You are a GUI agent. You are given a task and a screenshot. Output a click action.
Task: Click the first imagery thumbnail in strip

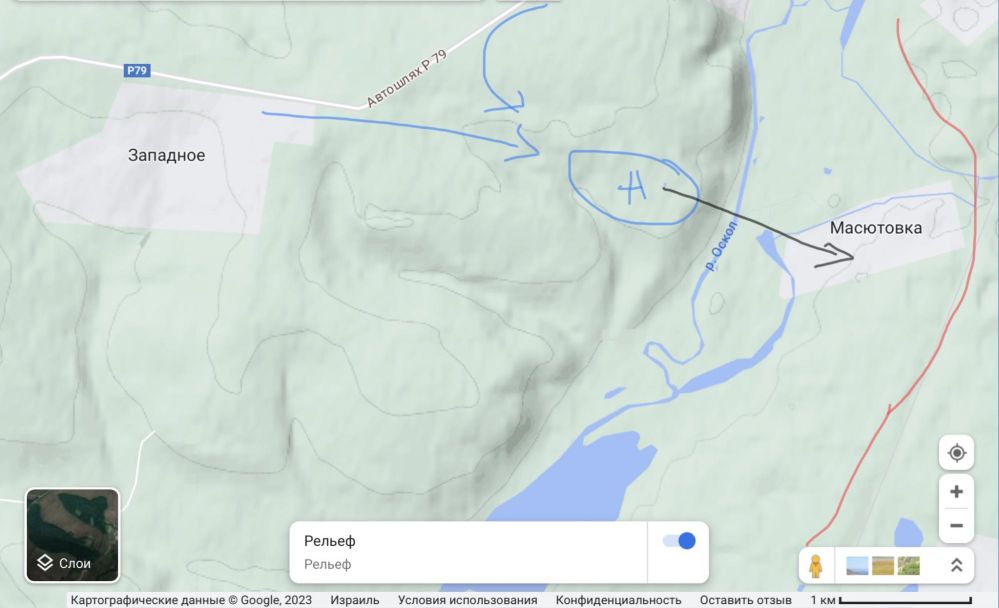click(x=857, y=565)
